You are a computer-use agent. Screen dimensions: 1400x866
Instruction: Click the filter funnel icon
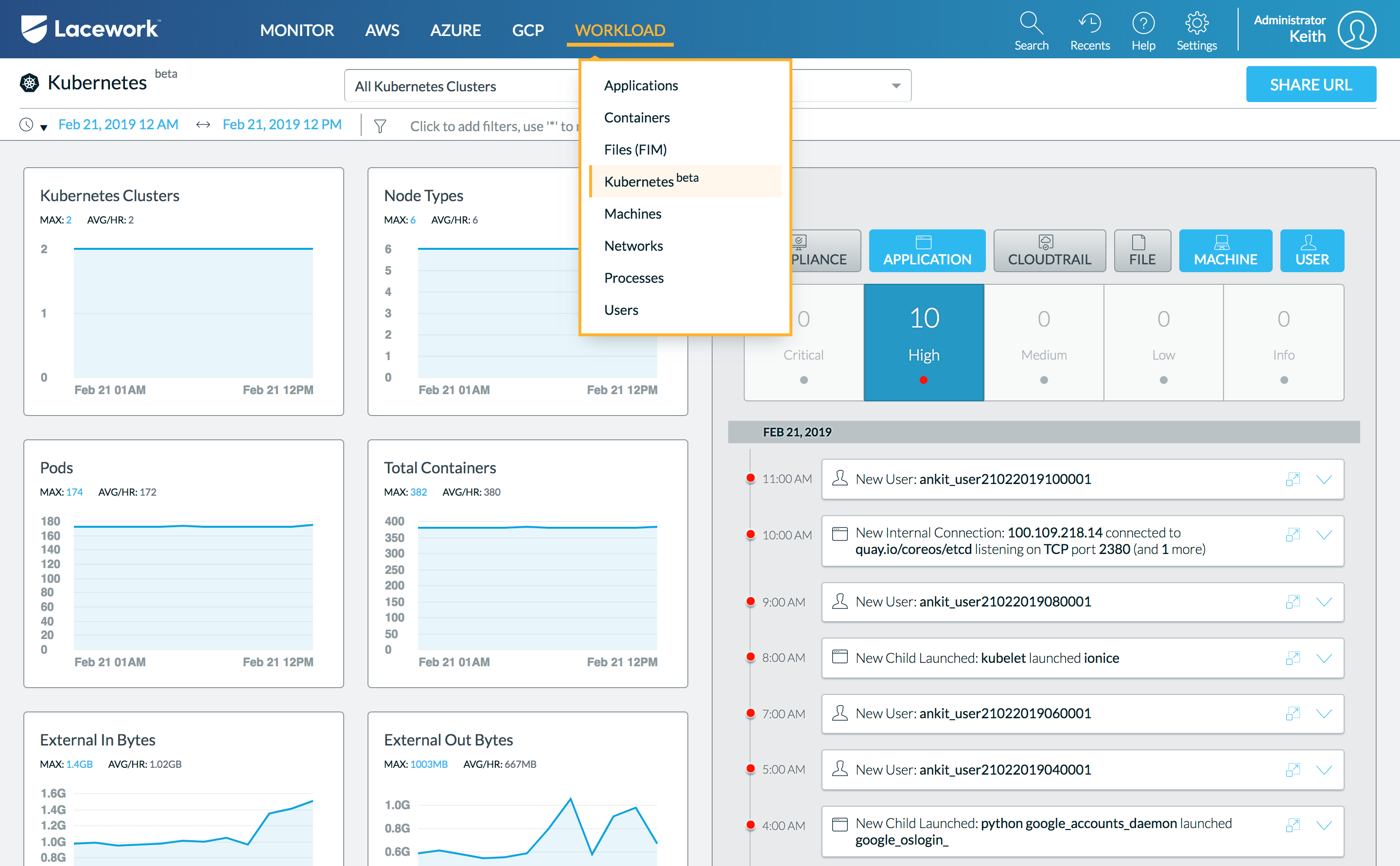click(x=380, y=125)
